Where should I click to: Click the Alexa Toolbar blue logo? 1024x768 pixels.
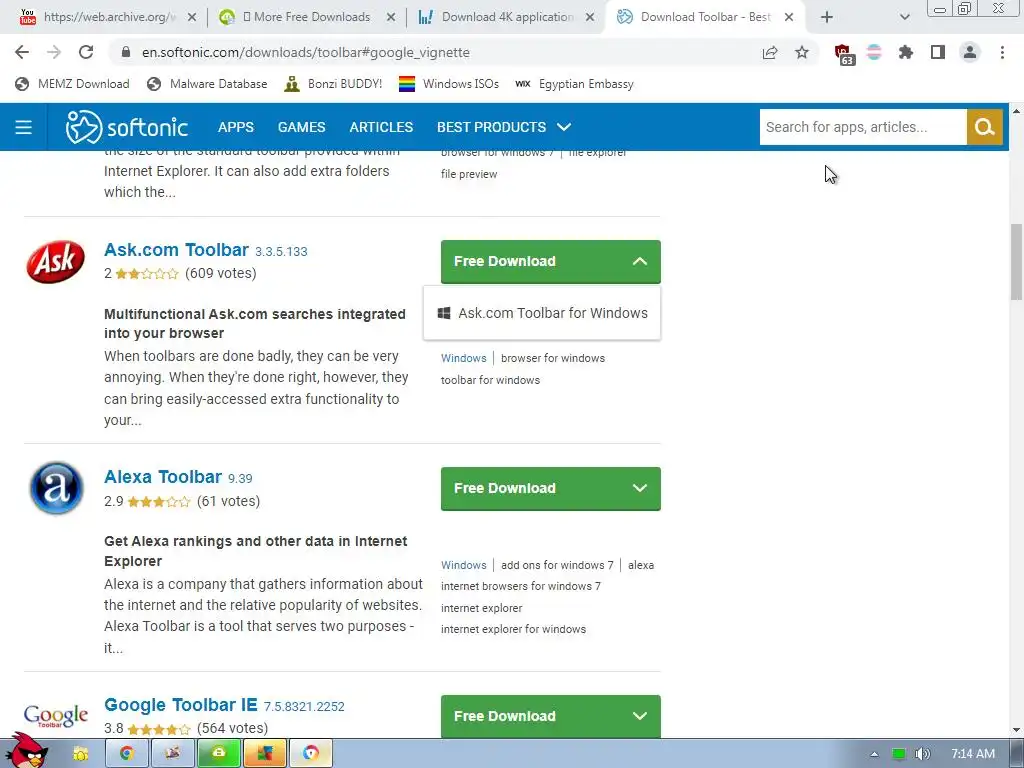point(56,488)
